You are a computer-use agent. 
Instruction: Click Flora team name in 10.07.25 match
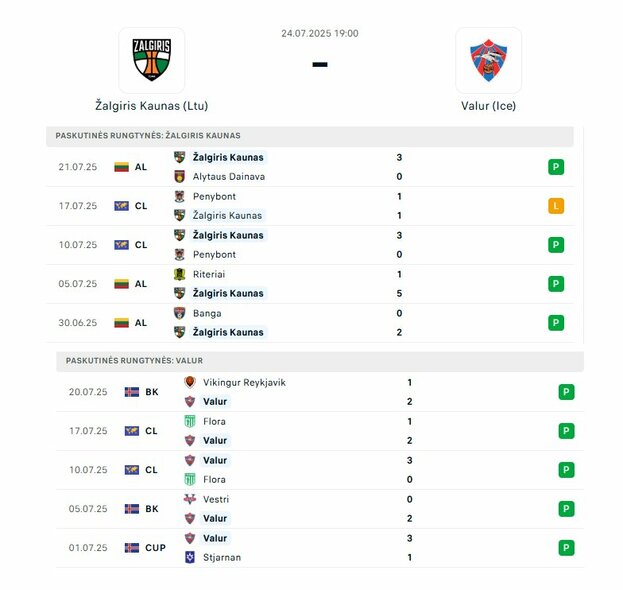214,480
